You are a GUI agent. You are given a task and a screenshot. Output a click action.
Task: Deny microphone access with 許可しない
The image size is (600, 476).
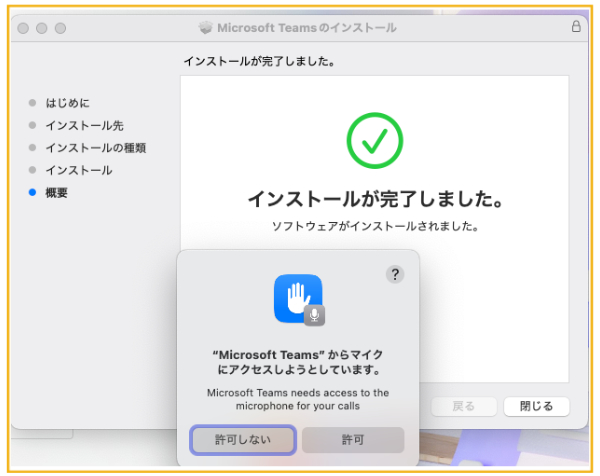pyautogui.click(x=243, y=440)
